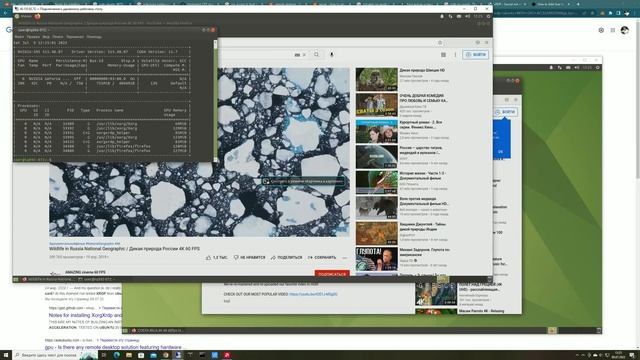Viewport: 640px width, 360px height.
Task: Open the Терминал menu in the terminal
Action: click(75, 37)
